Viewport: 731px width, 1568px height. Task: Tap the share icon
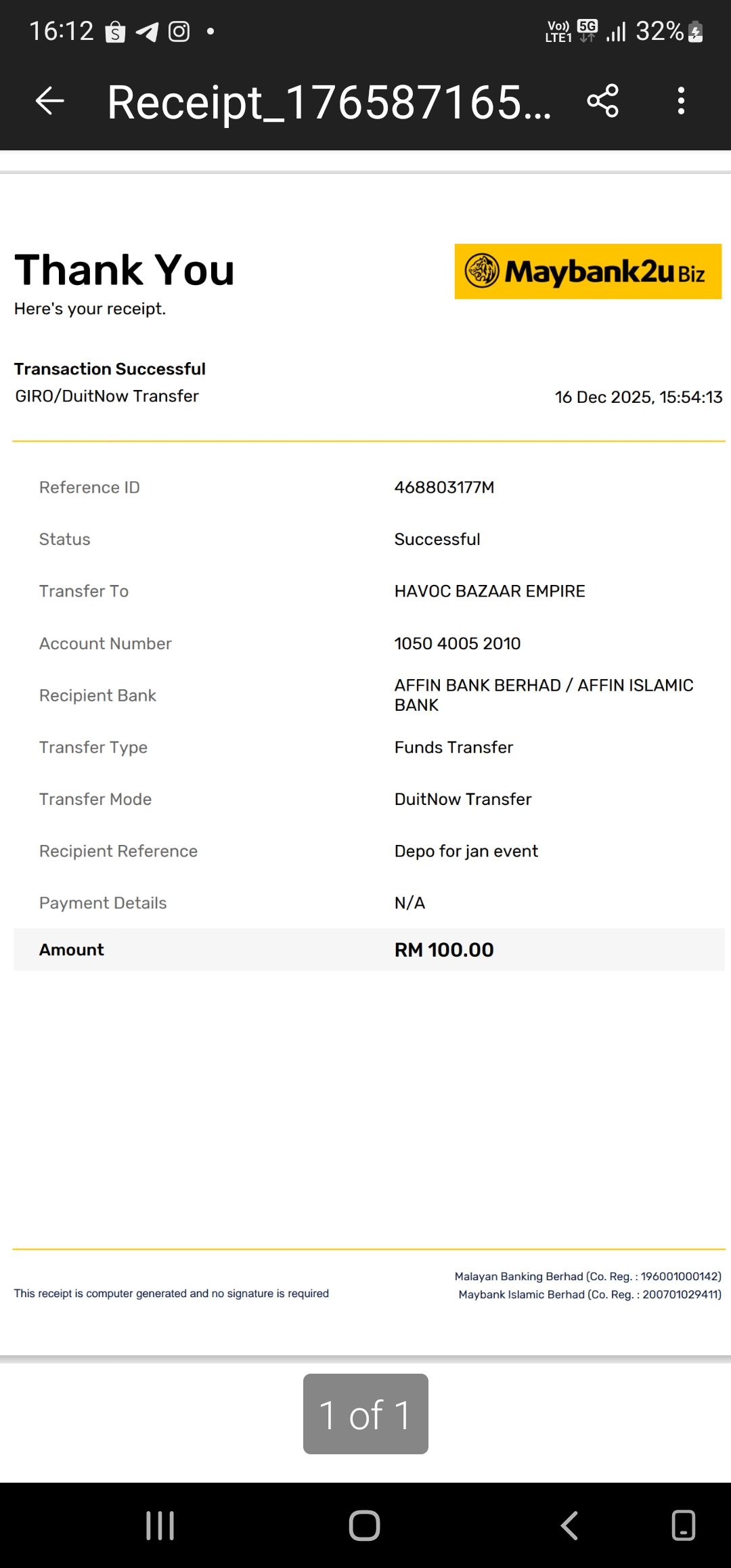(602, 102)
